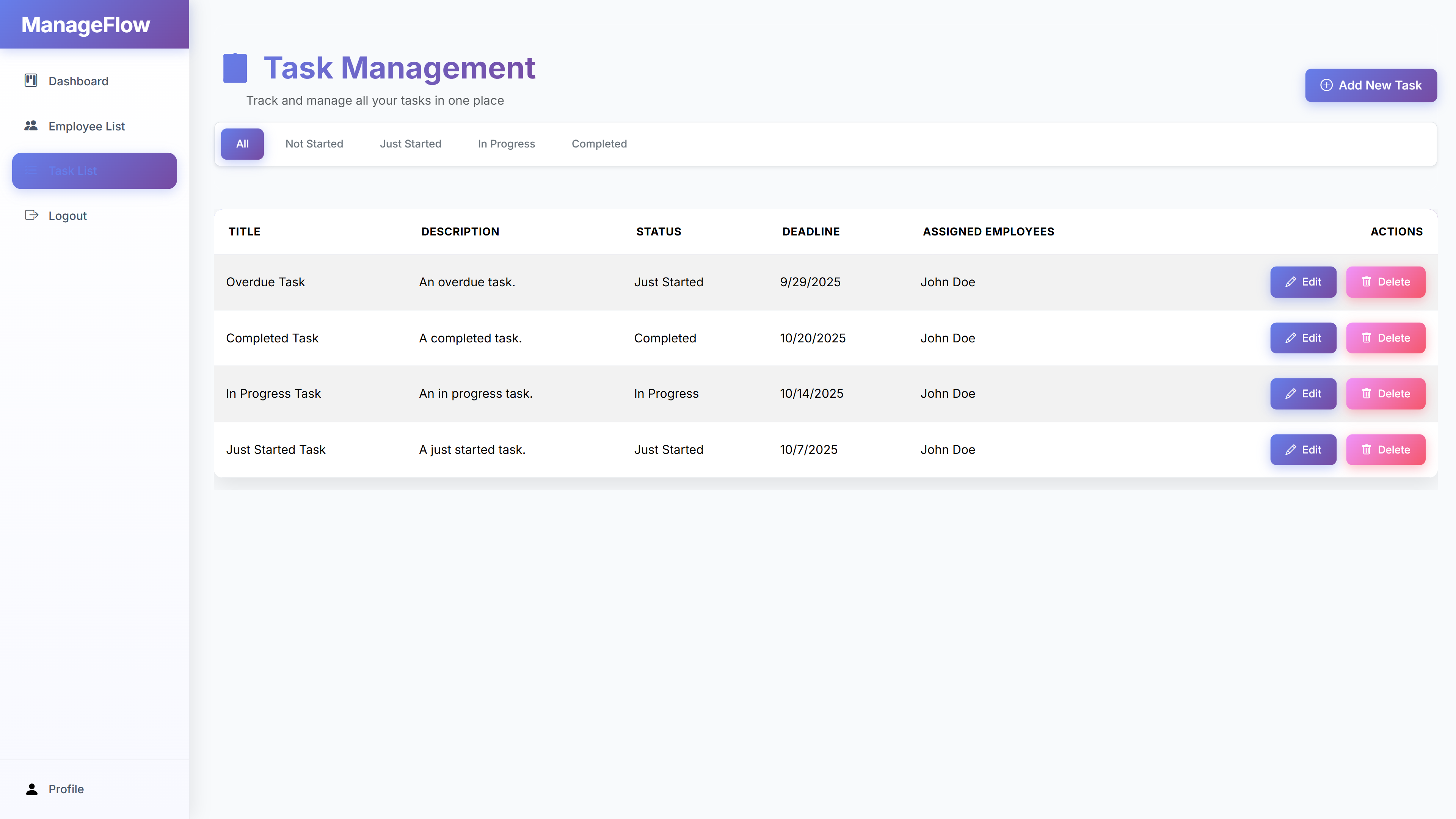Screen dimensions: 1456x819
Task: Select the All filter tab
Action: tap(242, 144)
